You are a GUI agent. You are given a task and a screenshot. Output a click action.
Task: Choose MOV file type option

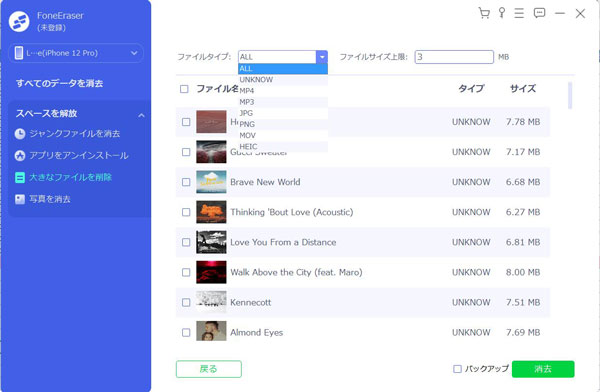[x=283, y=135]
